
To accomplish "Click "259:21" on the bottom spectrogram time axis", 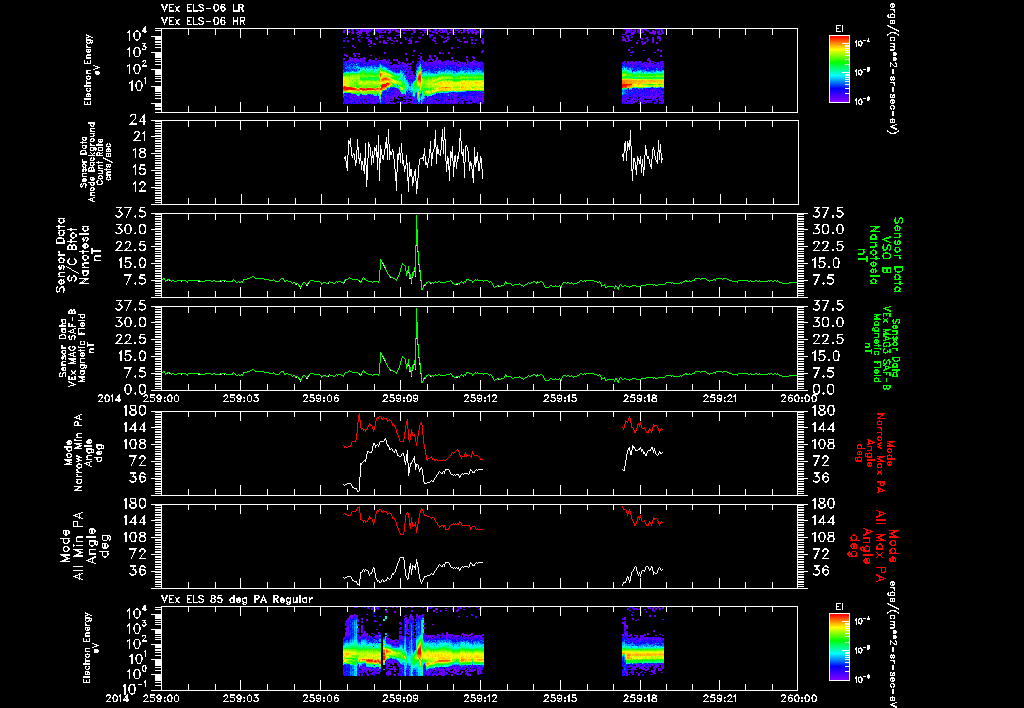I will point(719,698).
